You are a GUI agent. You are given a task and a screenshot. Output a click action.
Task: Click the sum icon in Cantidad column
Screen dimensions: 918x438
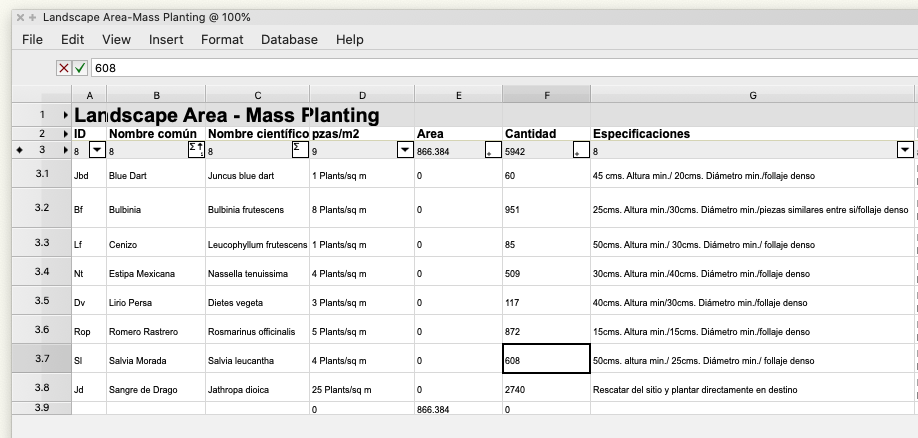pyautogui.click(x=579, y=150)
